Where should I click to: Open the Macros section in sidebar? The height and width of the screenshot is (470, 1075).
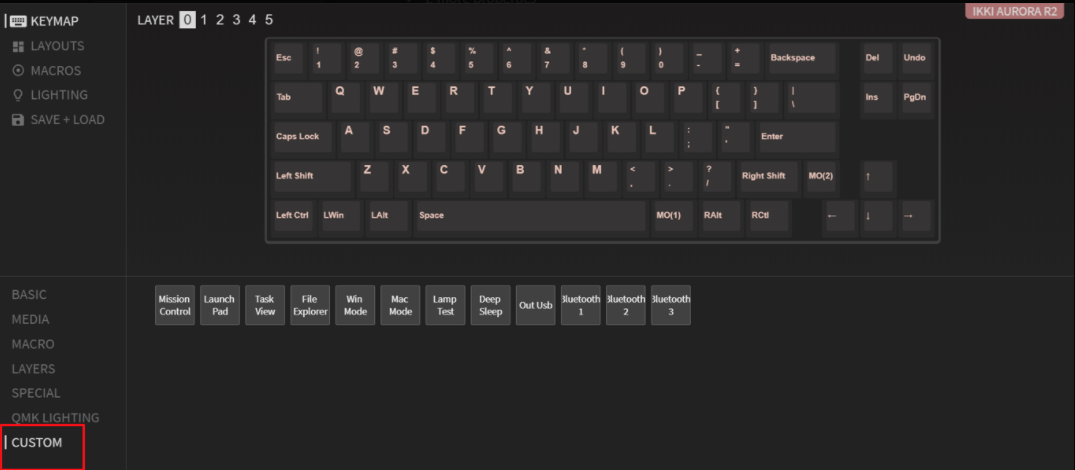coord(47,71)
